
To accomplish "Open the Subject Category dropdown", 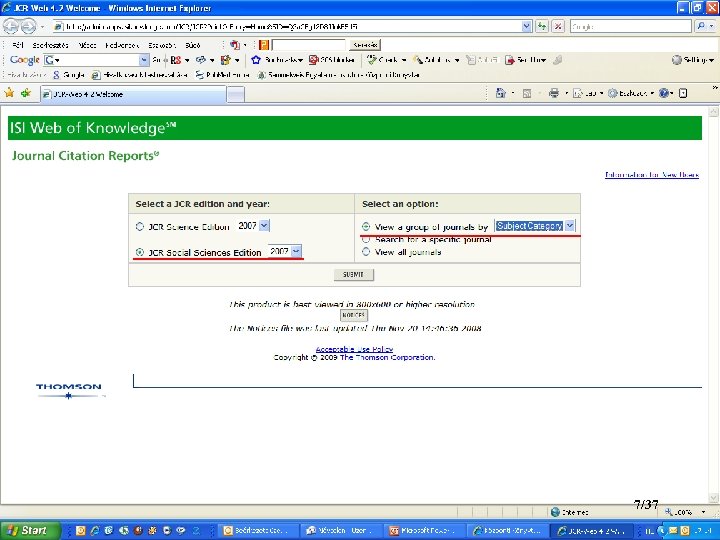I will coord(569,225).
